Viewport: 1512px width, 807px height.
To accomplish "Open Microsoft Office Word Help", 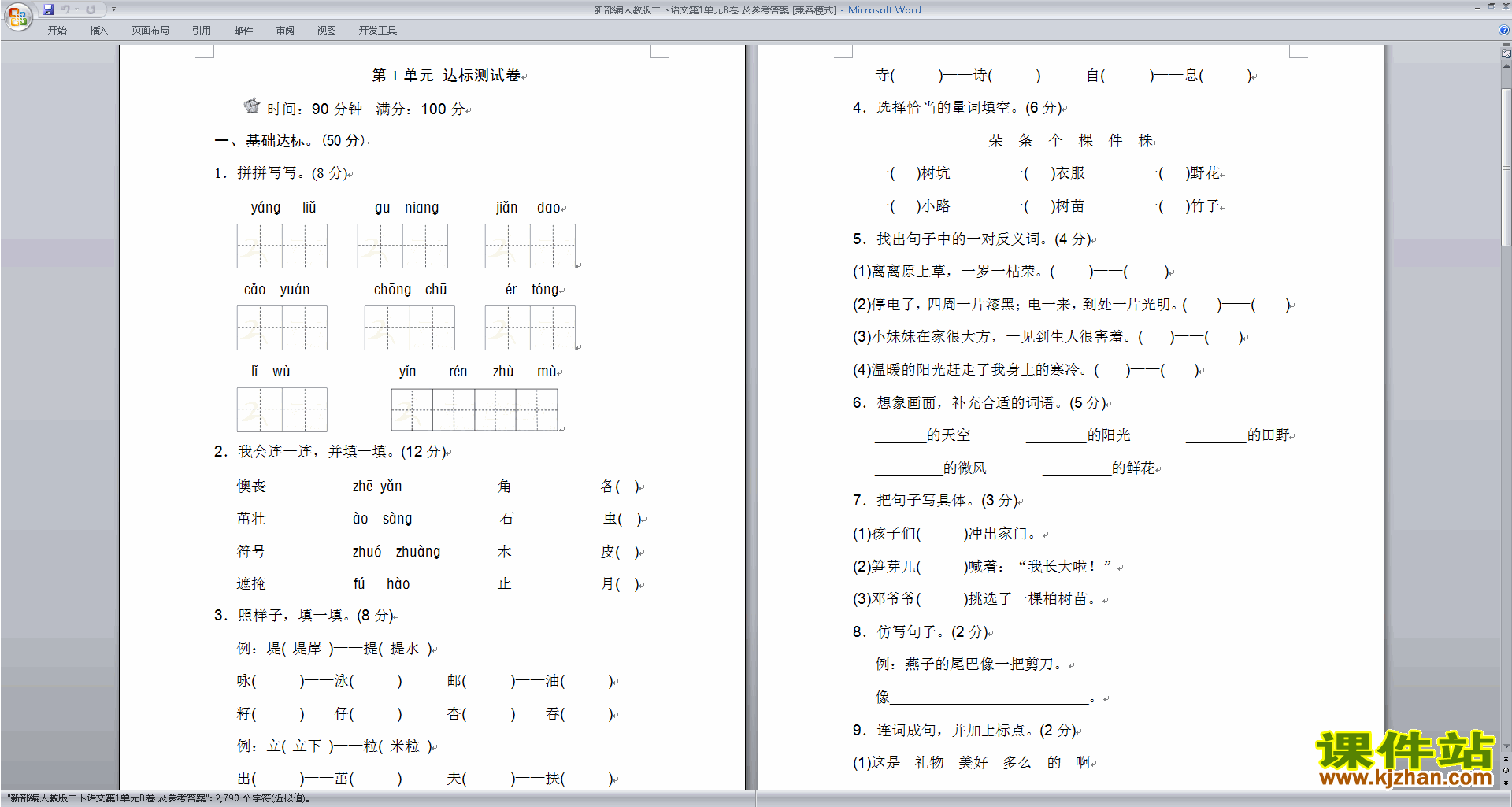I will 1504,30.
